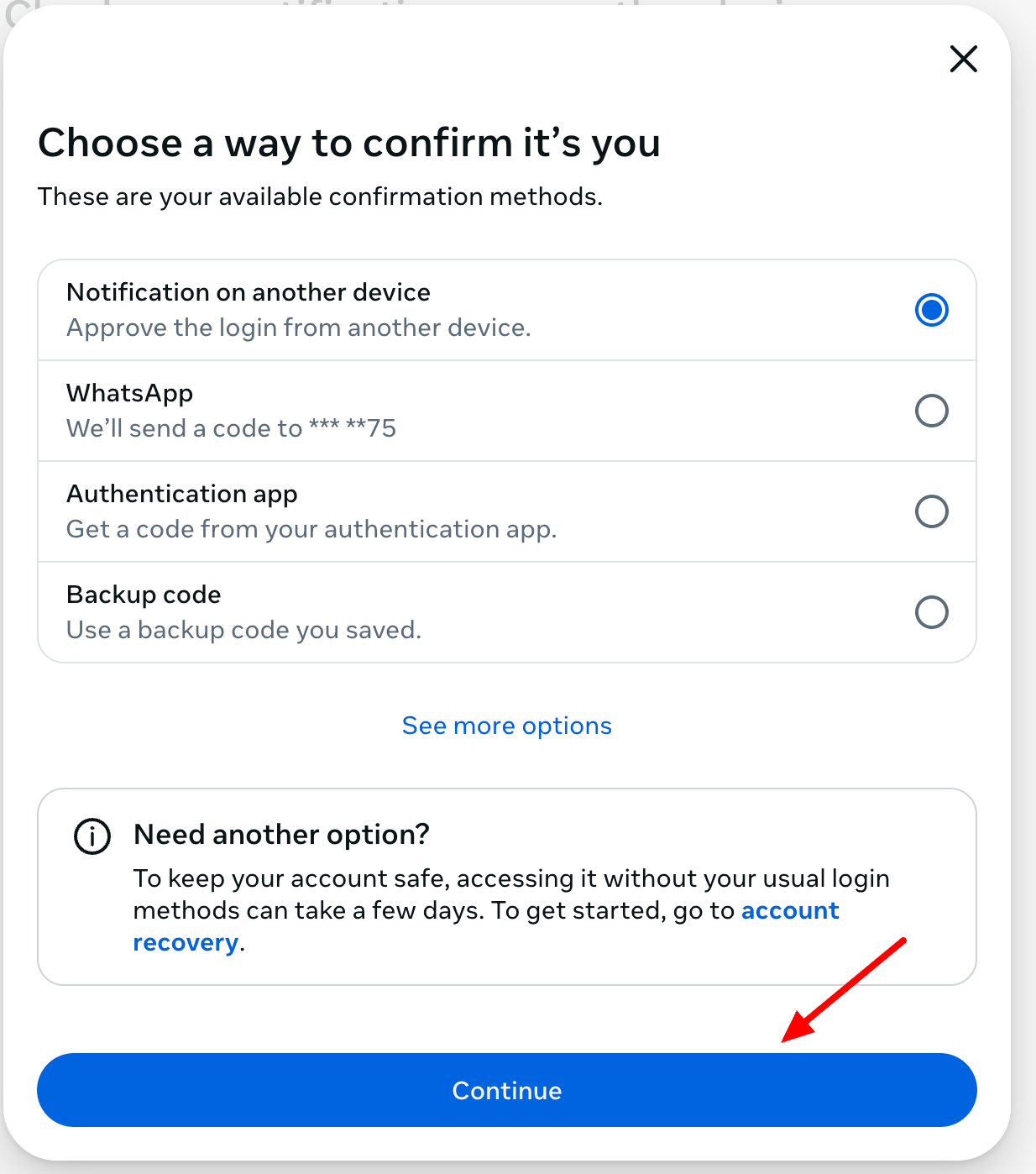The image size is (1036, 1174).
Task: Click the Notification on another device label
Action: [x=249, y=292]
